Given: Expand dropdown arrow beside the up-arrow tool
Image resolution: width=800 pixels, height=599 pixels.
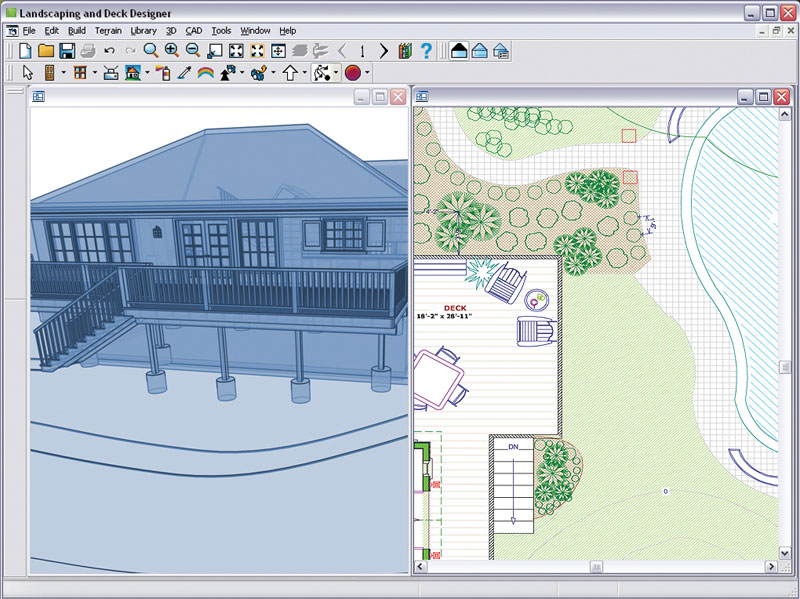Looking at the screenshot, I should 304,73.
